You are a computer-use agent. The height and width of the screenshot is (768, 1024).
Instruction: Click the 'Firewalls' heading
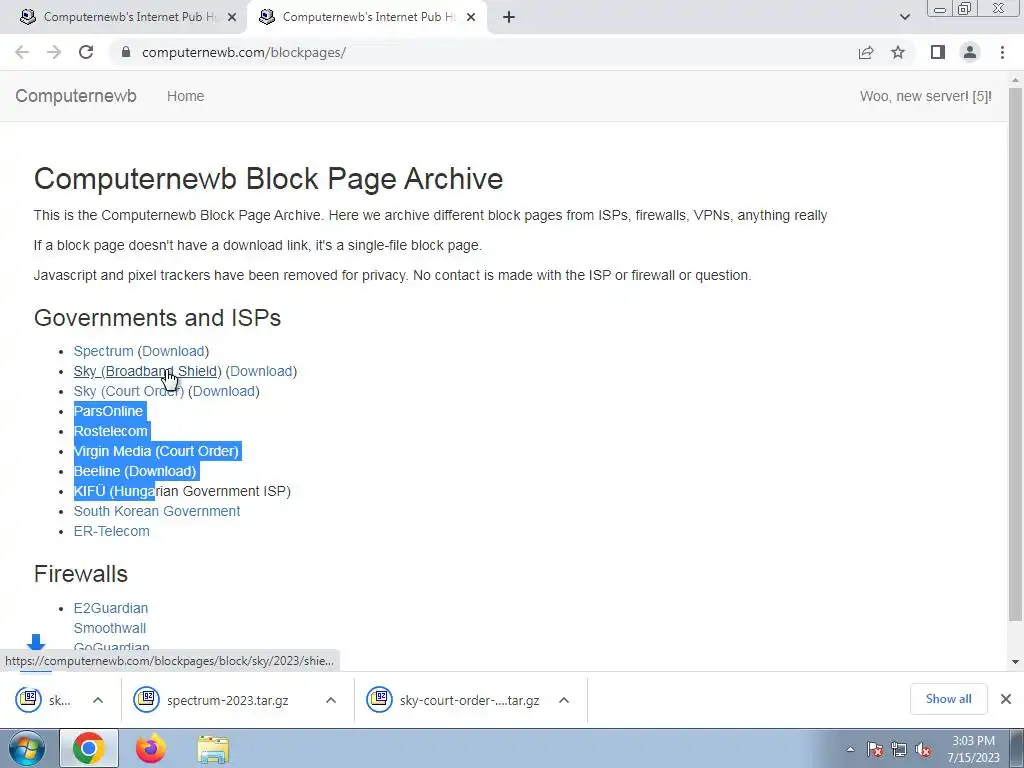81,574
